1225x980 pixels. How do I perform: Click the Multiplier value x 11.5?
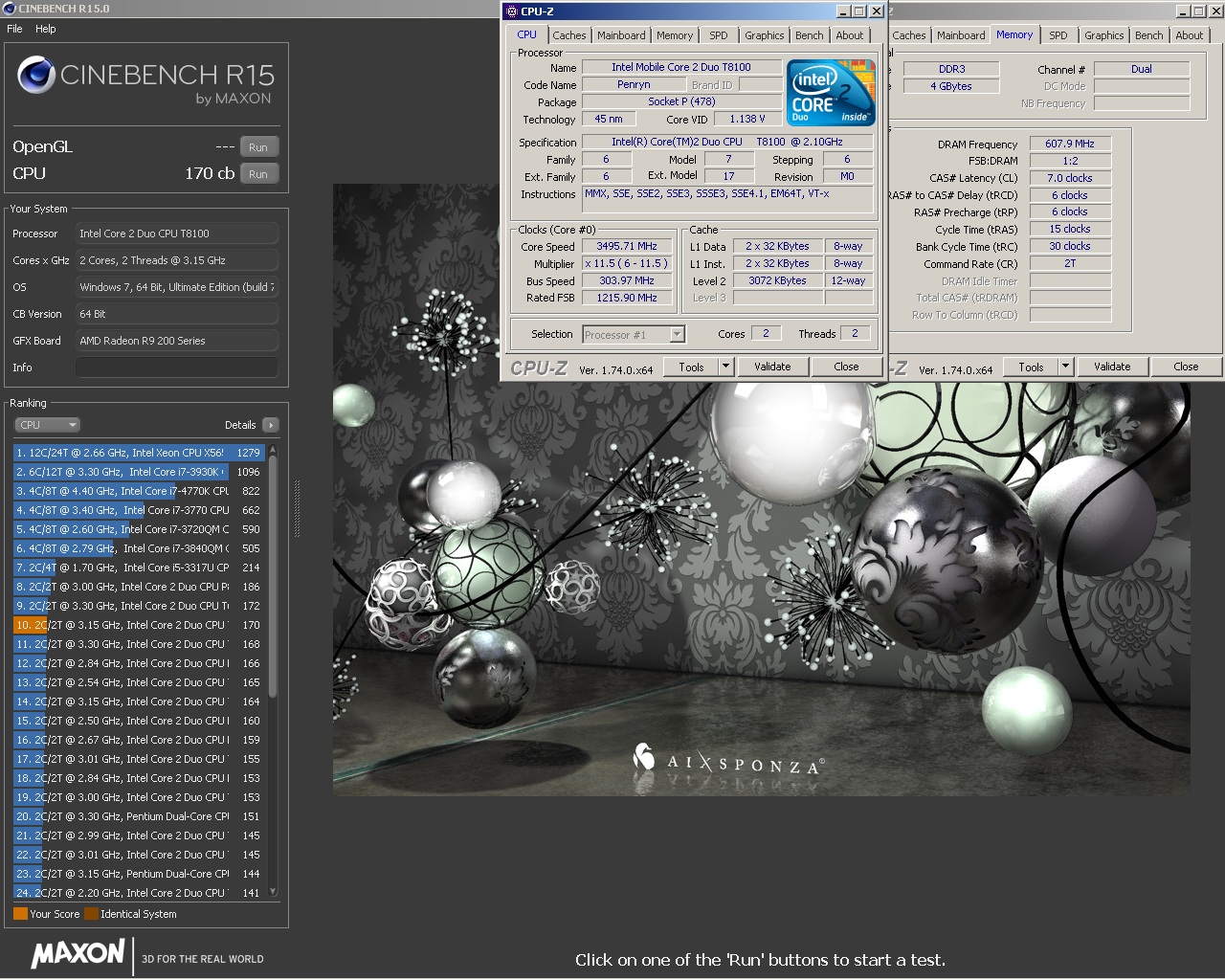627,264
